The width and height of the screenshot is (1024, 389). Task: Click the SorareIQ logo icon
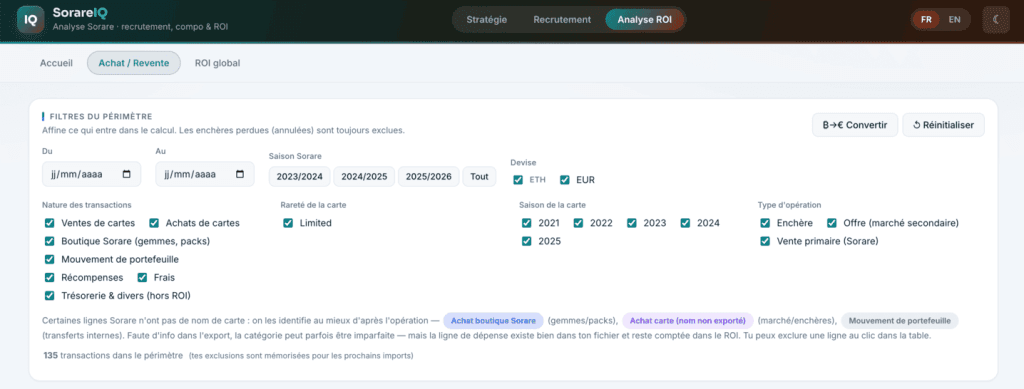coord(31,20)
